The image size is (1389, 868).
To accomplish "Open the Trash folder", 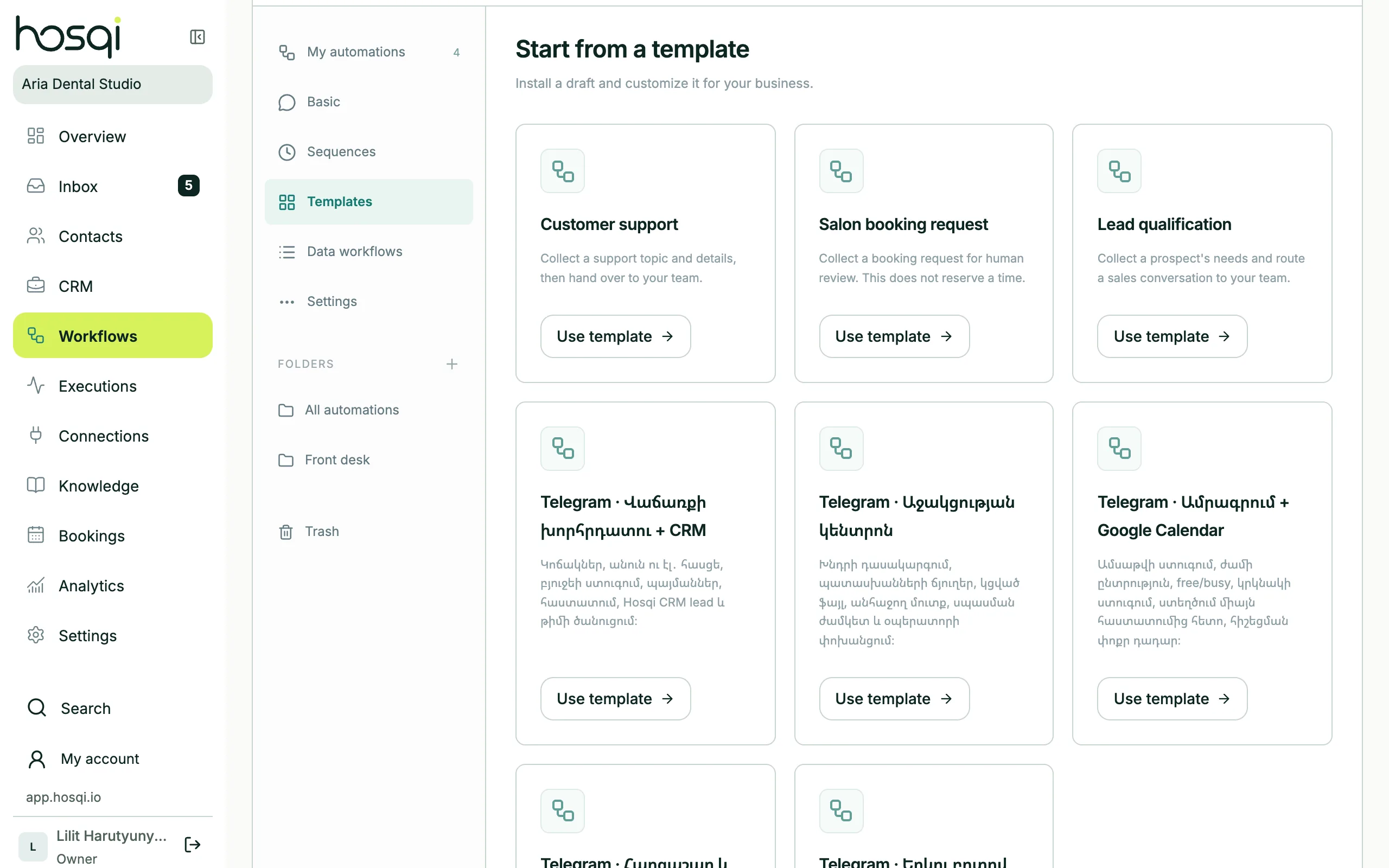I will coord(368,532).
